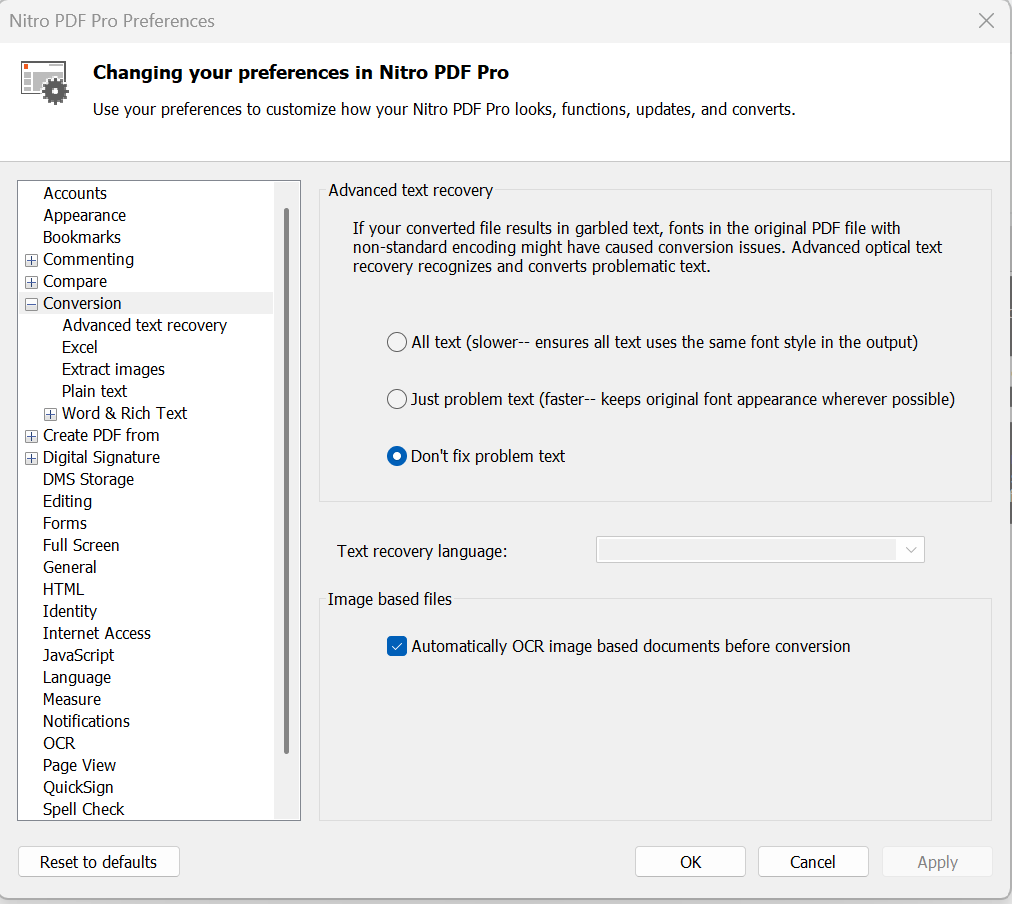Collapse the Conversion tree node

click(31, 304)
